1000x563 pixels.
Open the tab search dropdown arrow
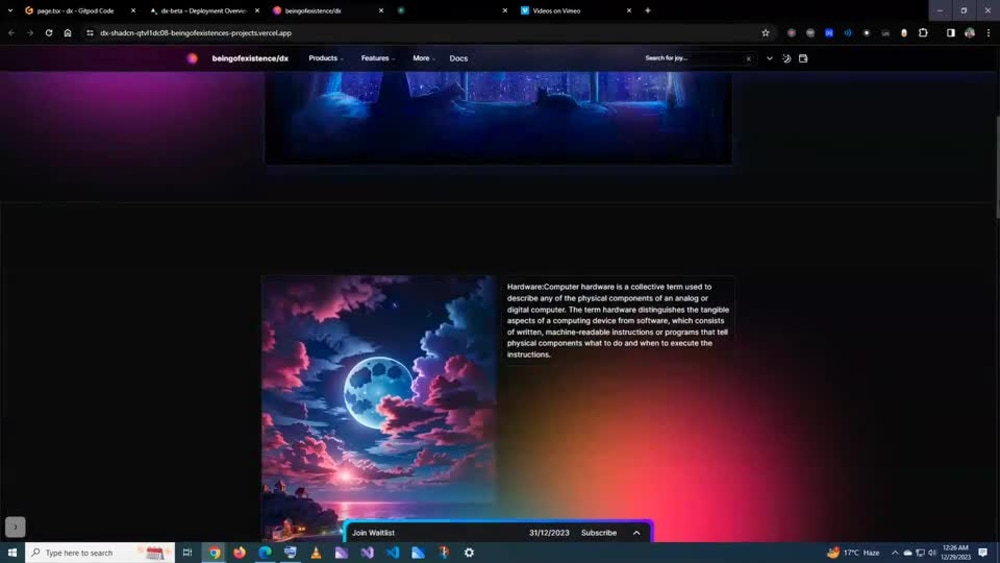point(10,10)
